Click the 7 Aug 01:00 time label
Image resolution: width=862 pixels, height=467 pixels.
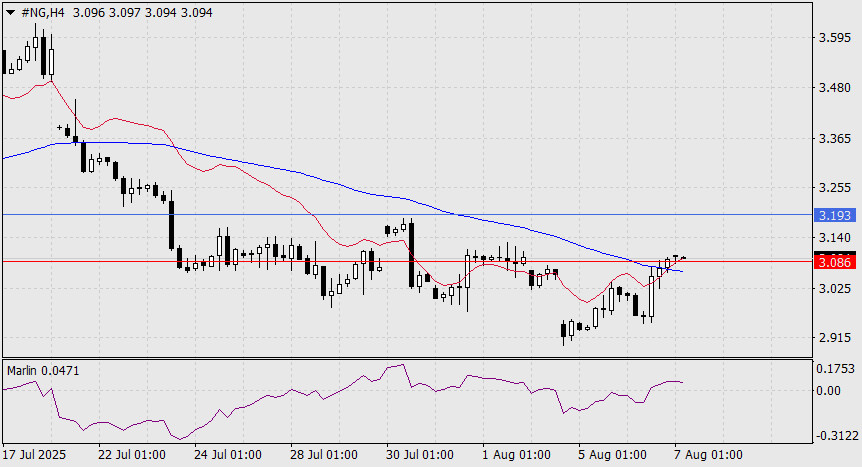(x=708, y=455)
